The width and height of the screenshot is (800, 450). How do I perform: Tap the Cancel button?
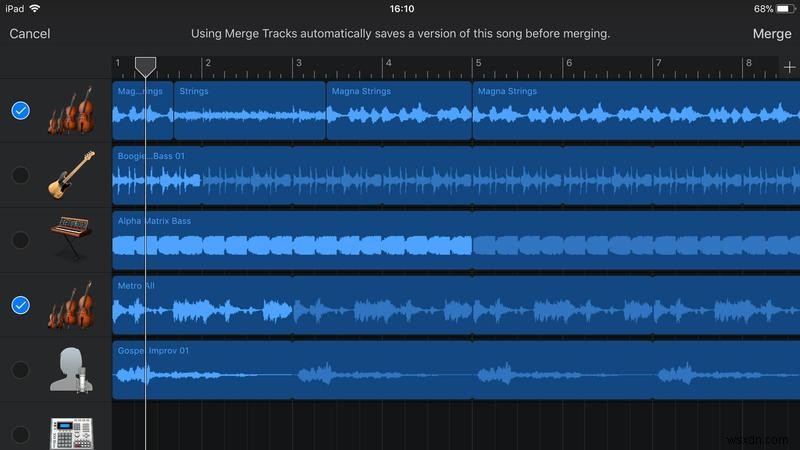pyautogui.click(x=30, y=34)
